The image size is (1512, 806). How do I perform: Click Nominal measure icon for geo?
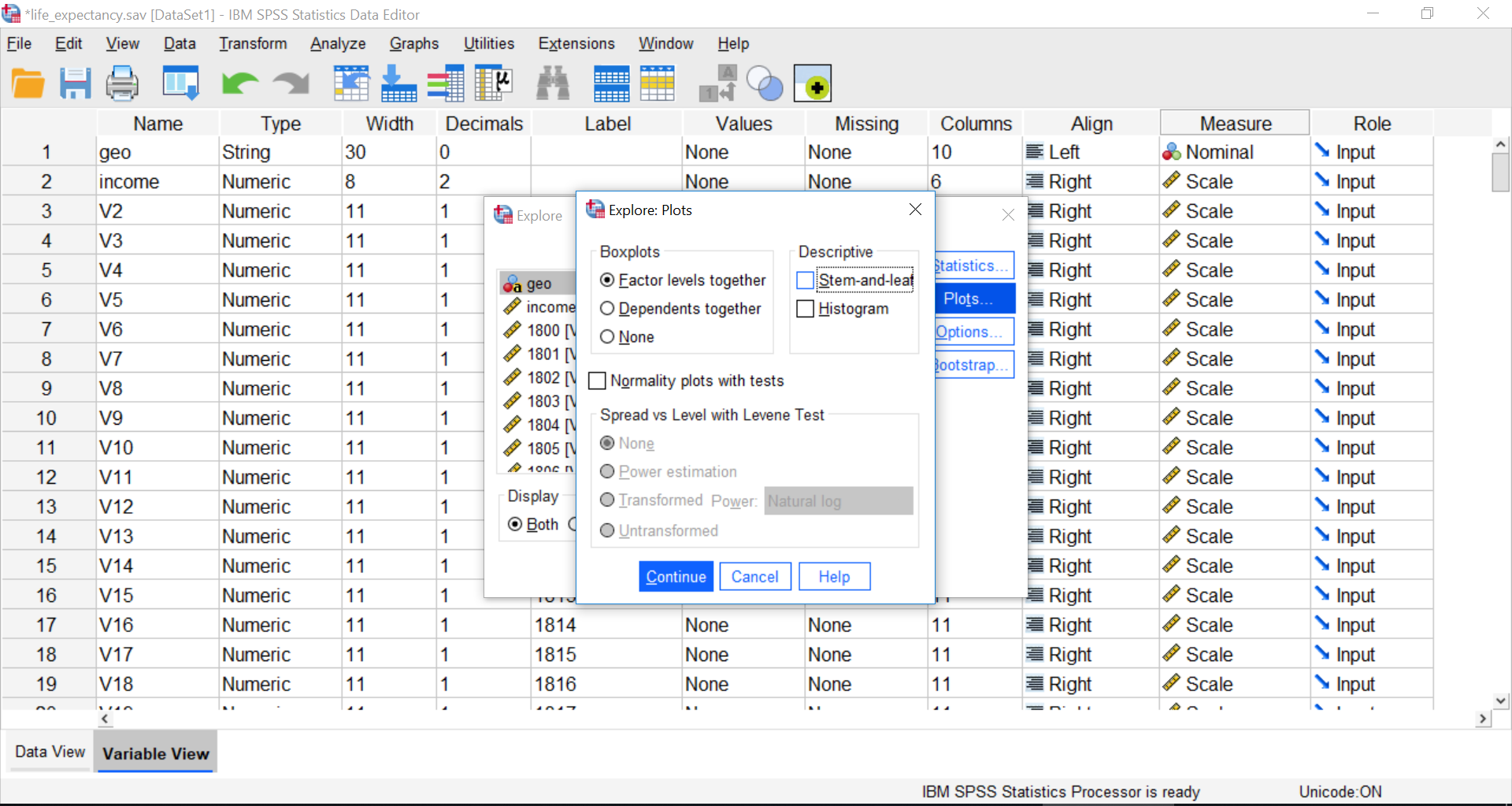click(x=1172, y=152)
